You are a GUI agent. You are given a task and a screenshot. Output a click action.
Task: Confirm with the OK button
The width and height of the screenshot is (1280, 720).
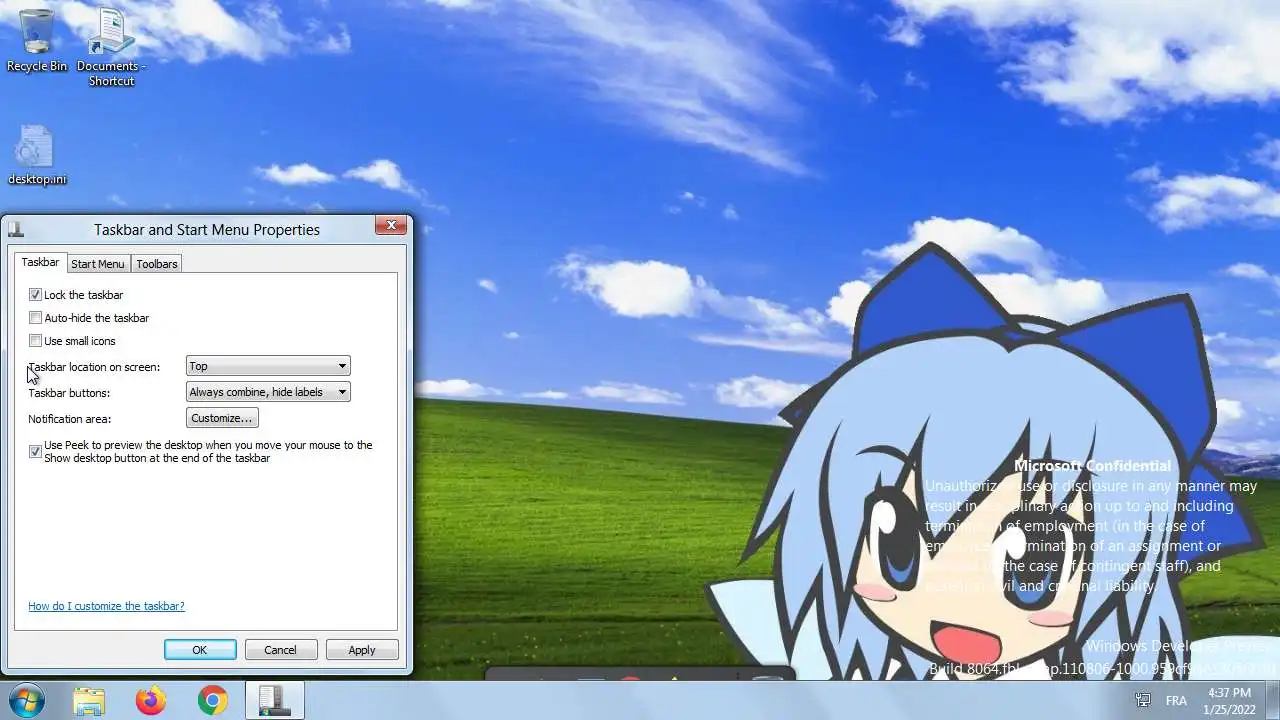[200, 650]
